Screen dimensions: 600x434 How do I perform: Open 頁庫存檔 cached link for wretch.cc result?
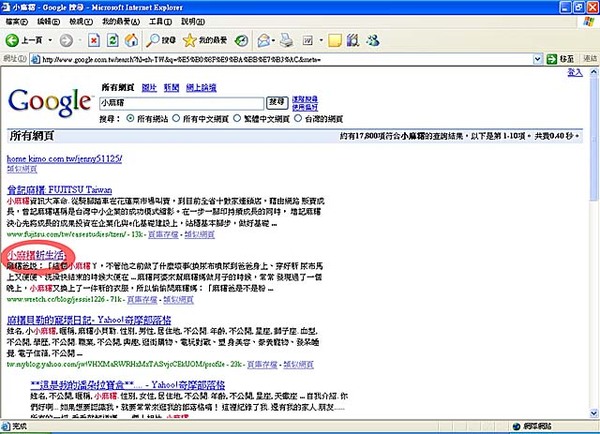point(142,299)
